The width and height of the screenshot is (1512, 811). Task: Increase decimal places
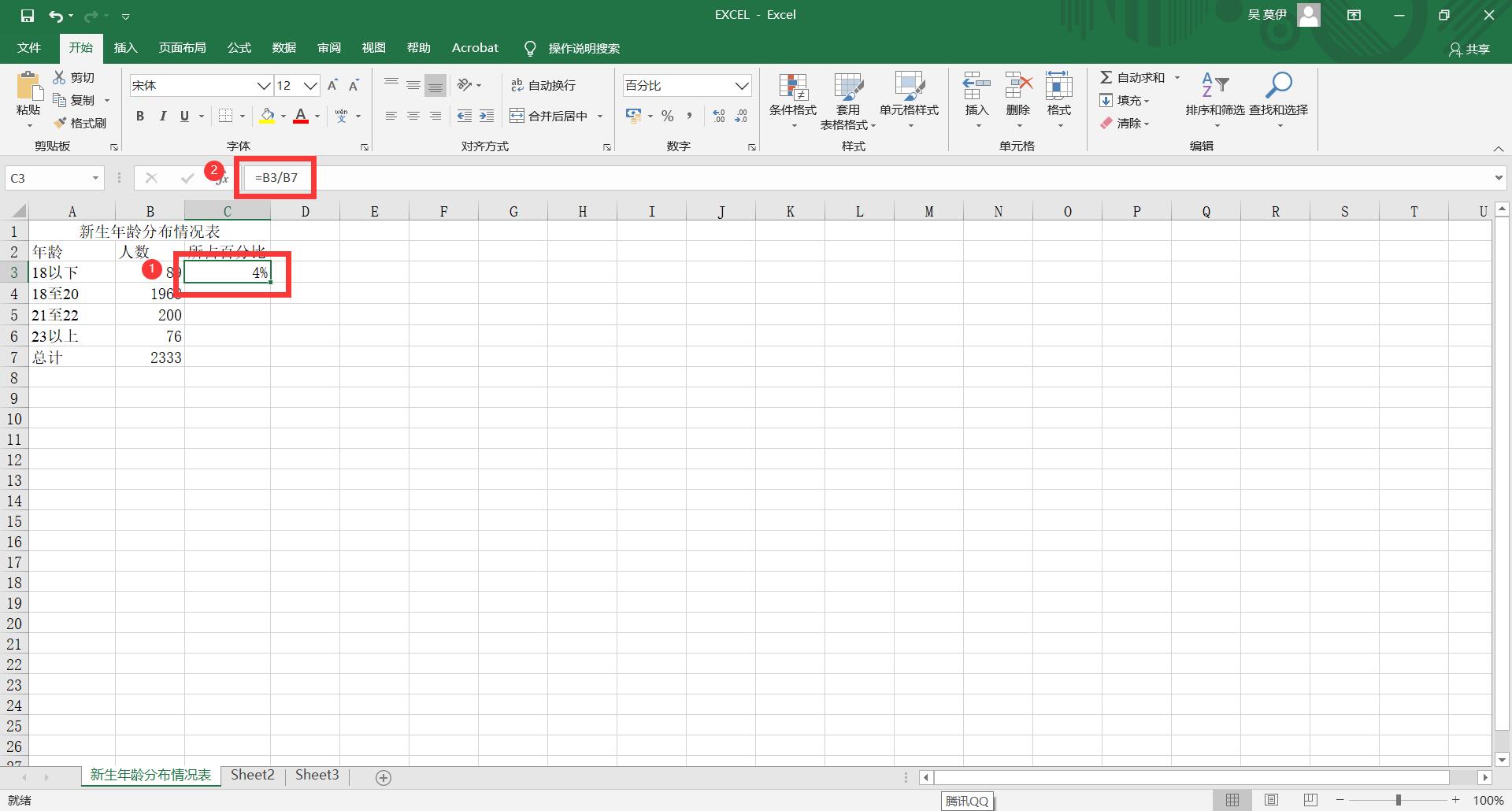(x=719, y=116)
